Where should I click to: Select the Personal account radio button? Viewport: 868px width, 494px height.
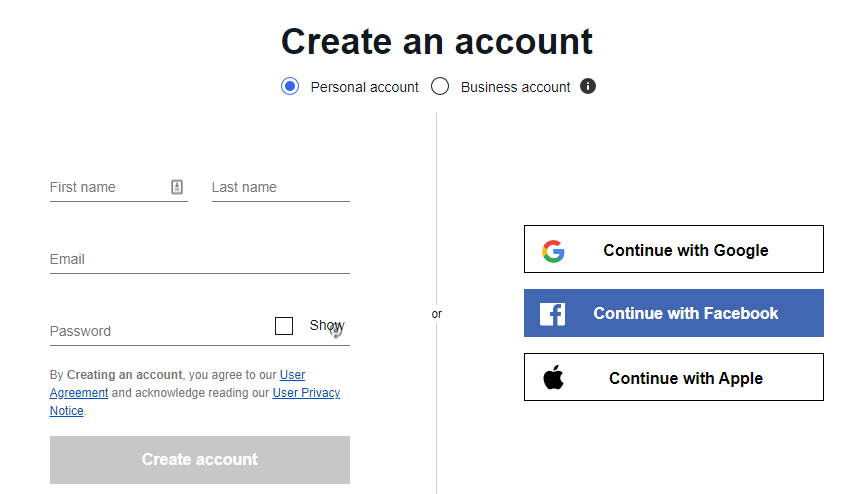(x=290, y=86)
